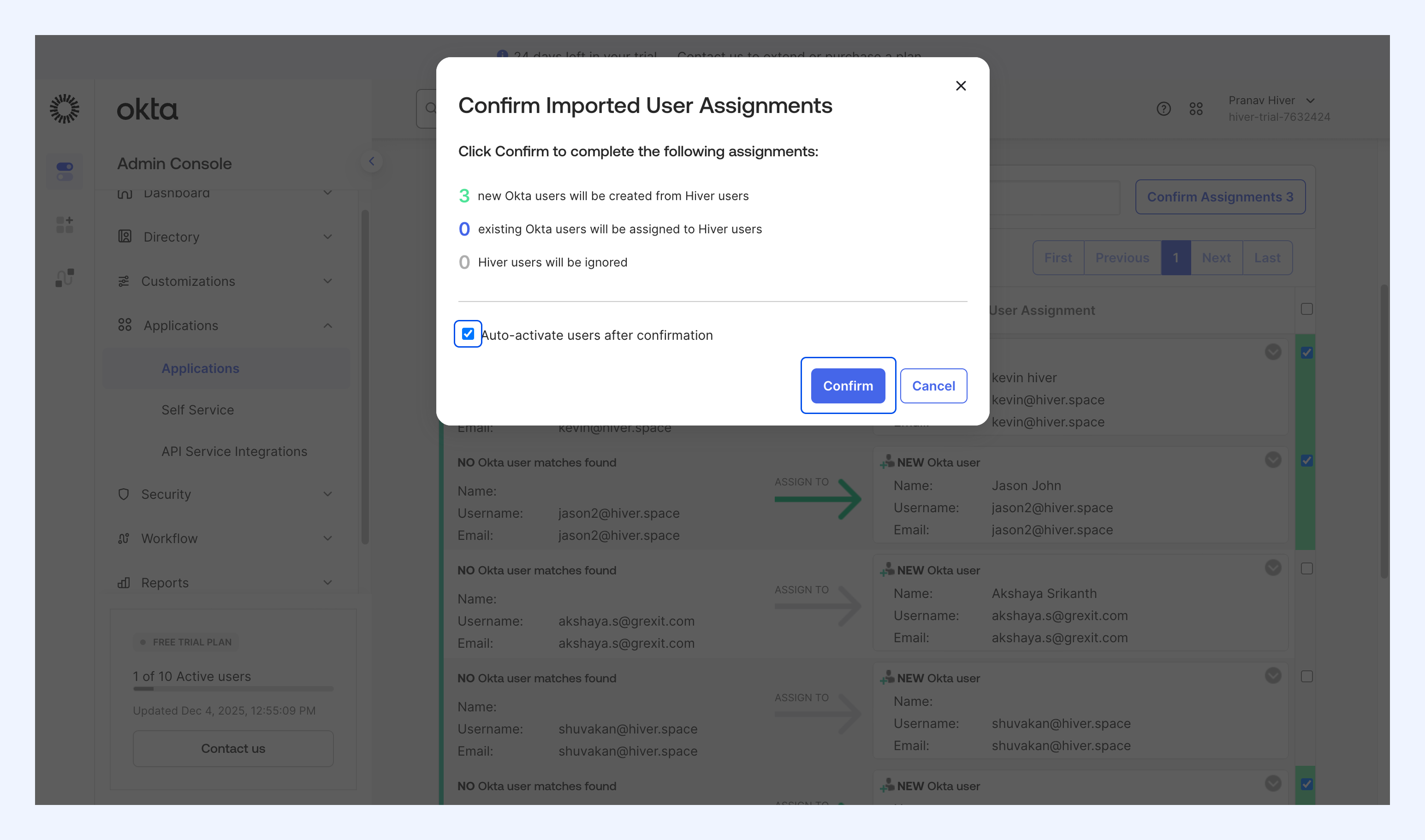Click Cancel in the dialog

click(933, 385)
